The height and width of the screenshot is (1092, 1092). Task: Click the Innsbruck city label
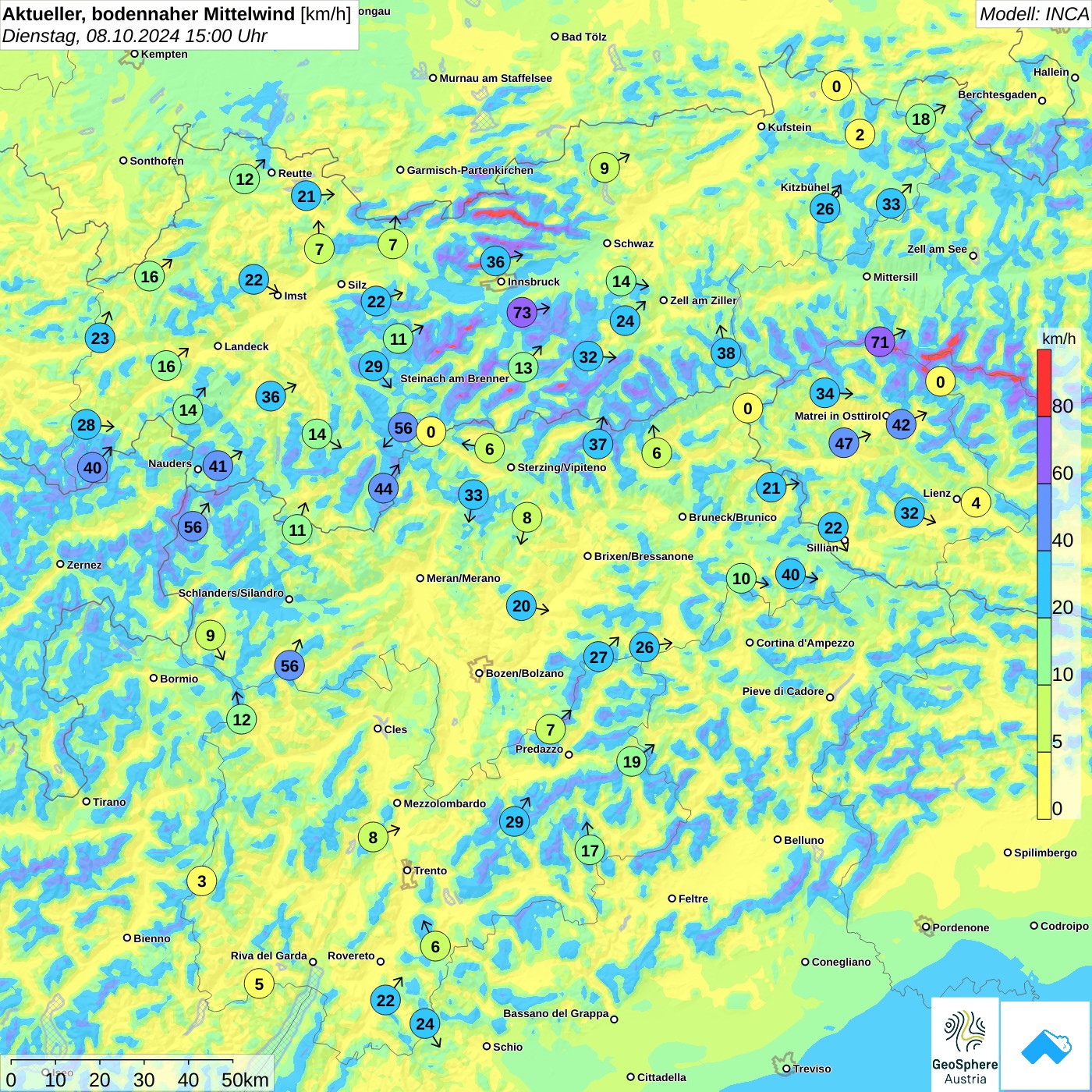pyautogui.click(x=534, y=282)
